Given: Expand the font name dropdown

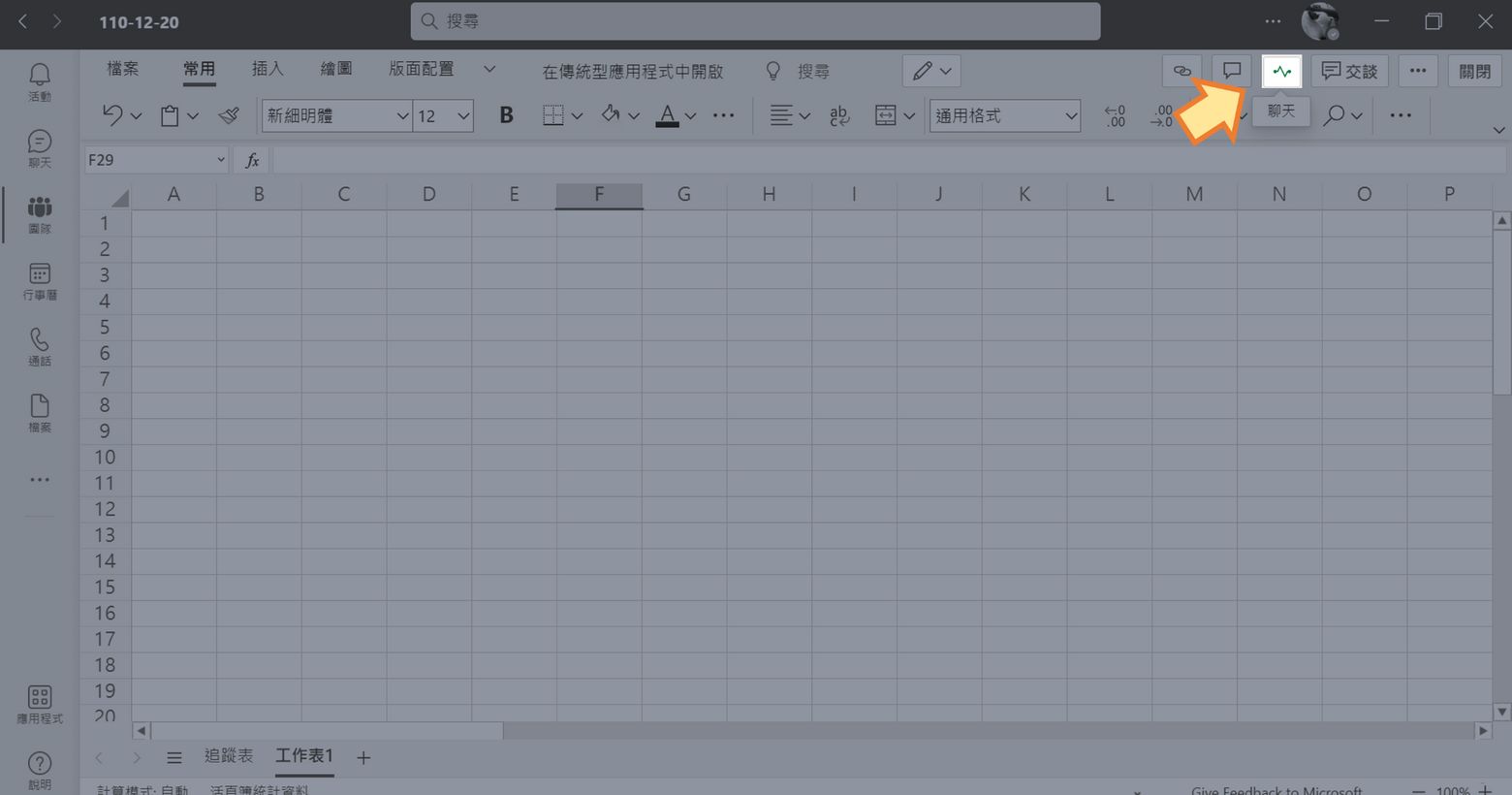Looking at the screenshot, I should click(402, 115).
